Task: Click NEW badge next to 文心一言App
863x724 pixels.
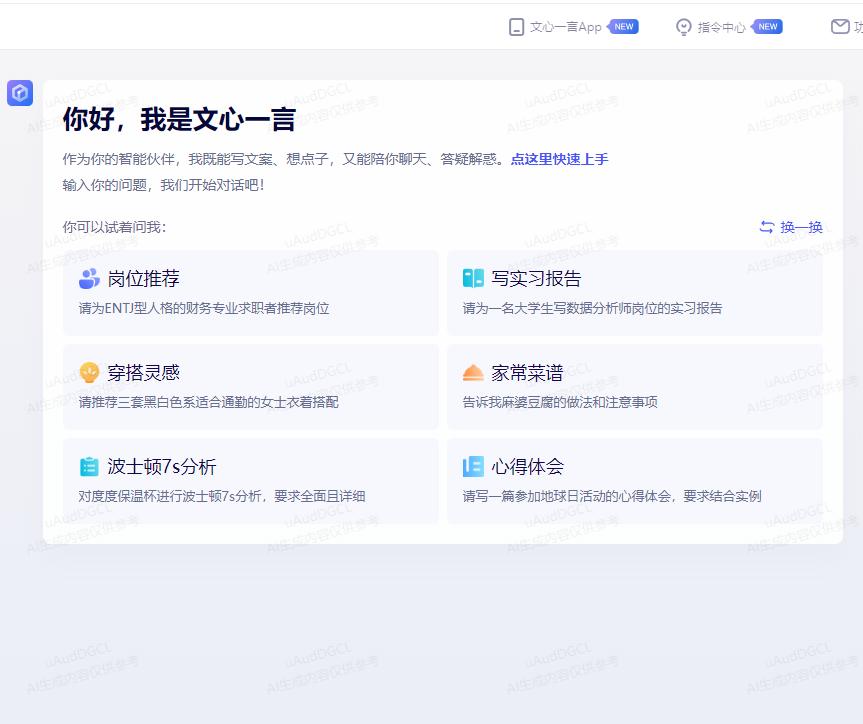Action: point(623,26)
